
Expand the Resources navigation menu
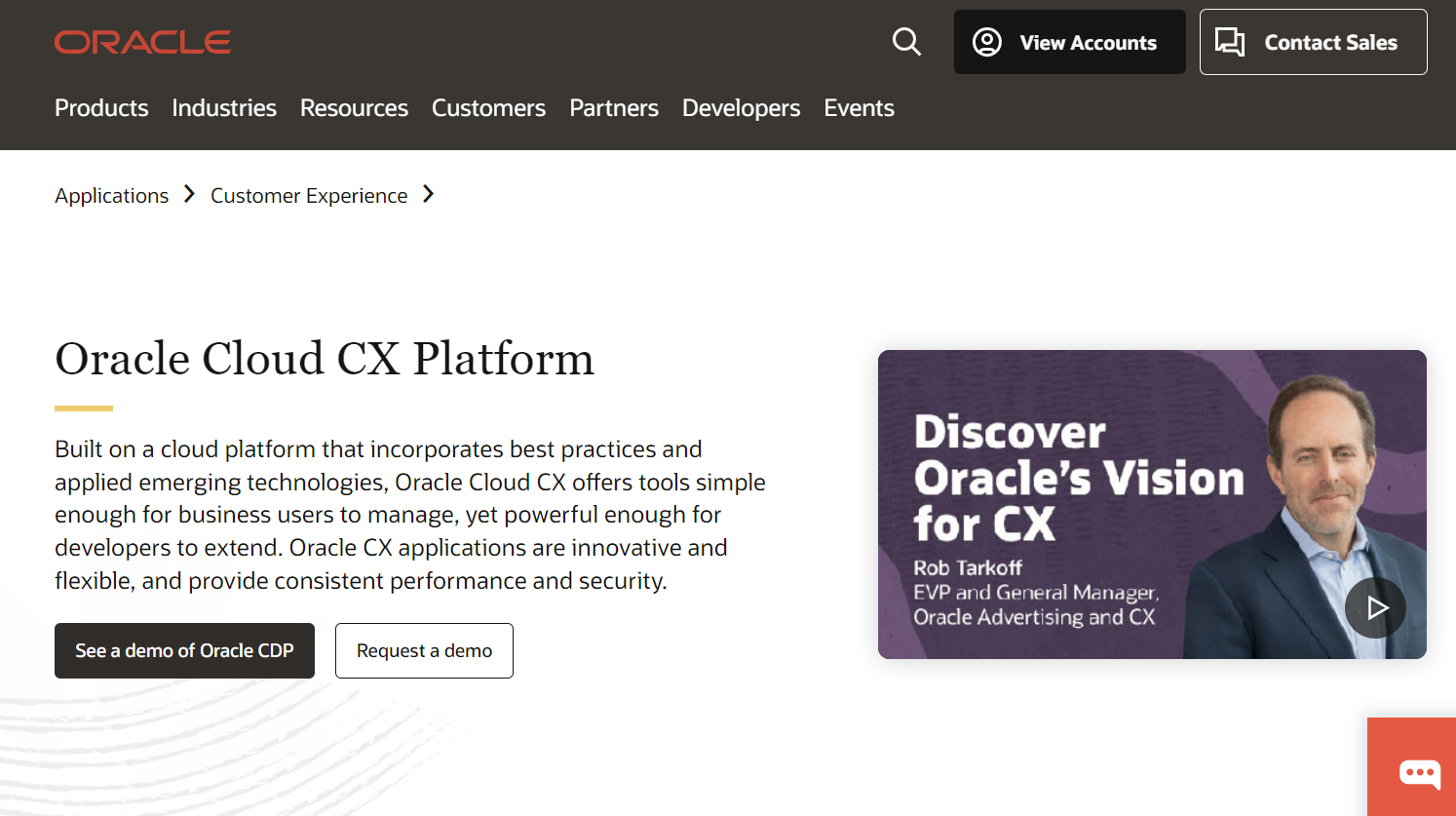click(354, 108)
